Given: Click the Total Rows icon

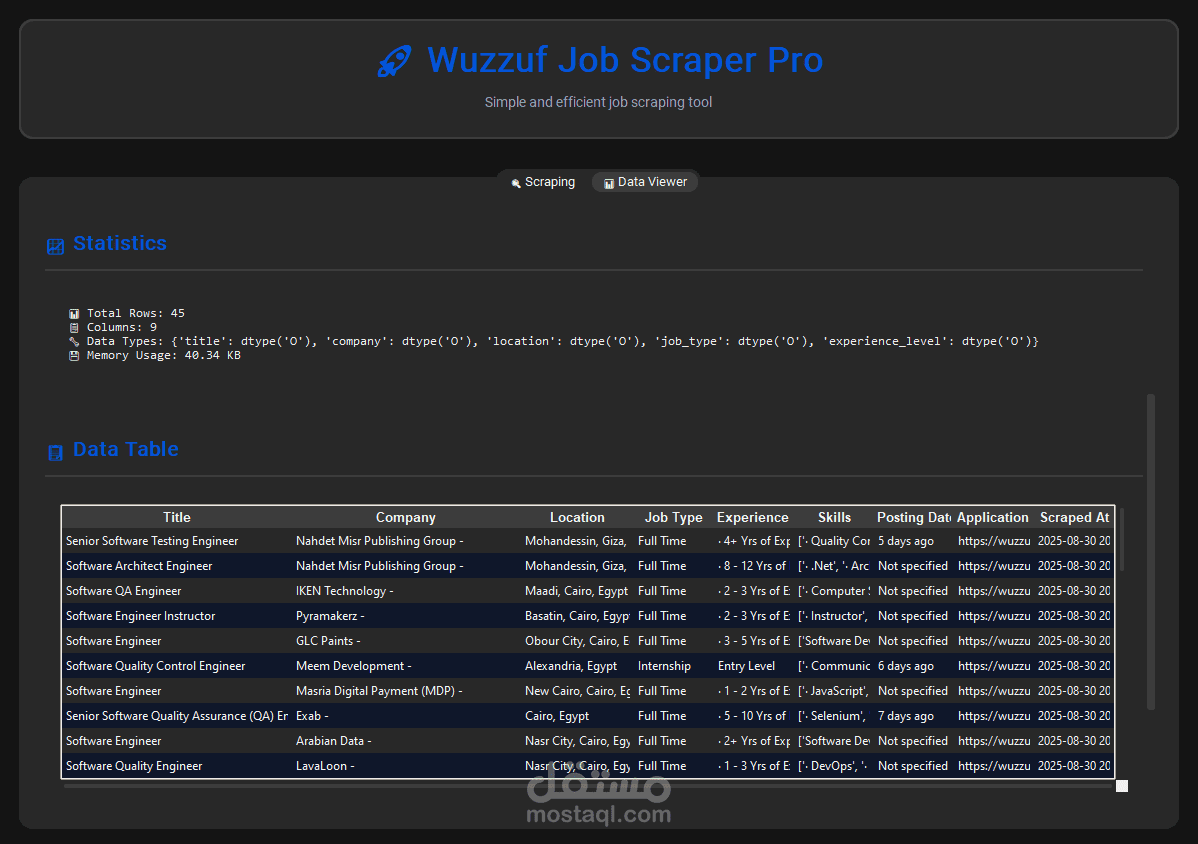Looking at the screenshot, I should [x=74, y=313].
